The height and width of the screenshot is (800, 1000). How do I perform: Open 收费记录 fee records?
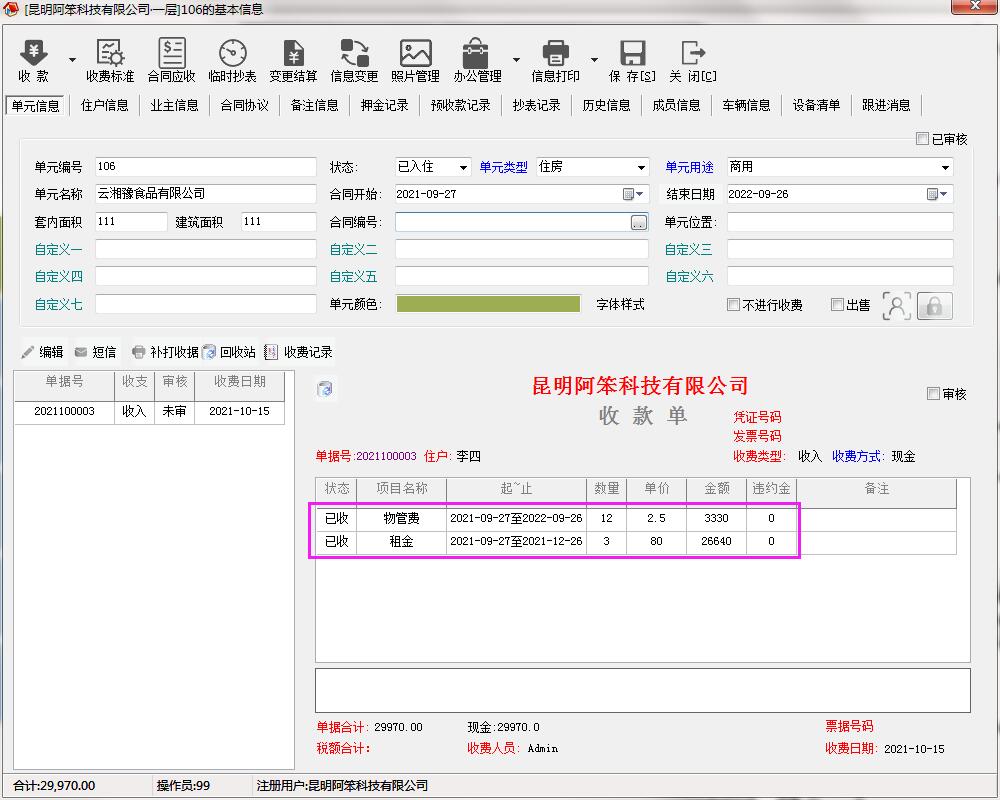pyautogui.click(x=298, y=352)
